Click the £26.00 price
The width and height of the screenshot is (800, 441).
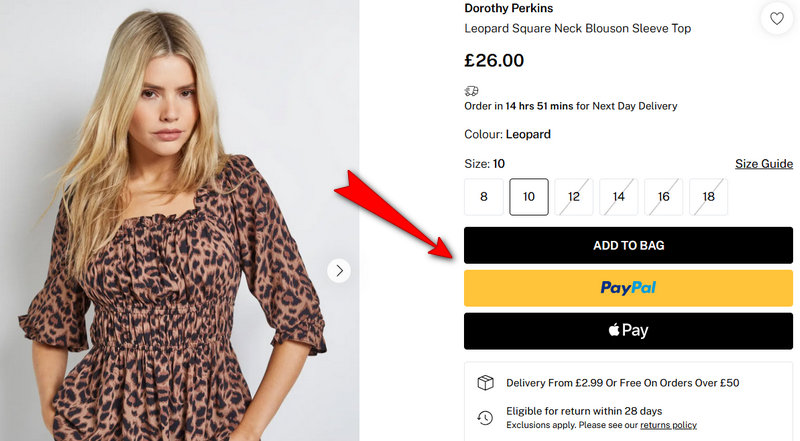(494, 60)
